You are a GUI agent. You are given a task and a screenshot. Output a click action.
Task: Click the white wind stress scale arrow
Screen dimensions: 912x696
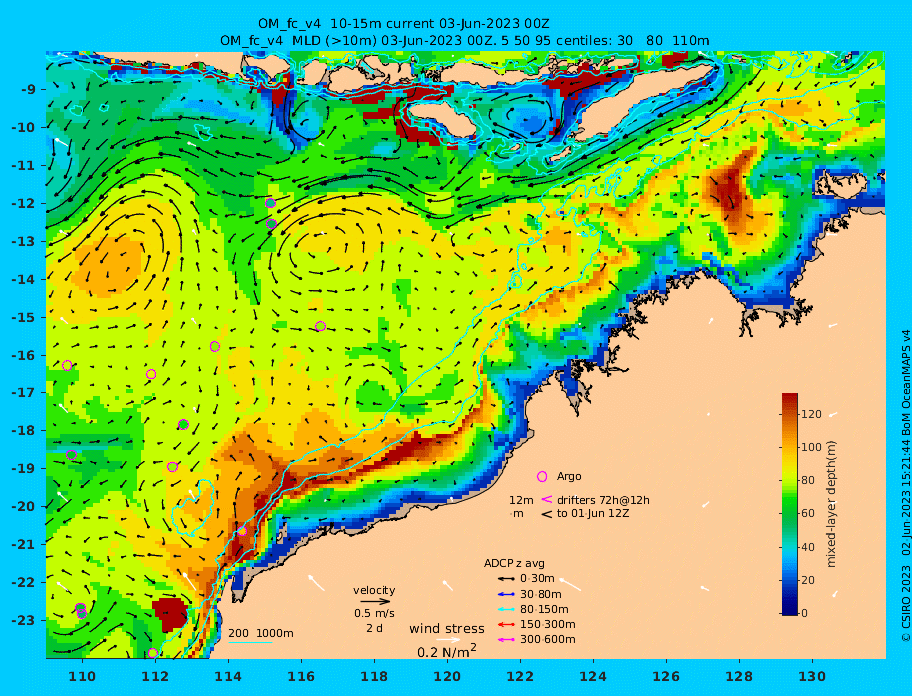(448, 640)
